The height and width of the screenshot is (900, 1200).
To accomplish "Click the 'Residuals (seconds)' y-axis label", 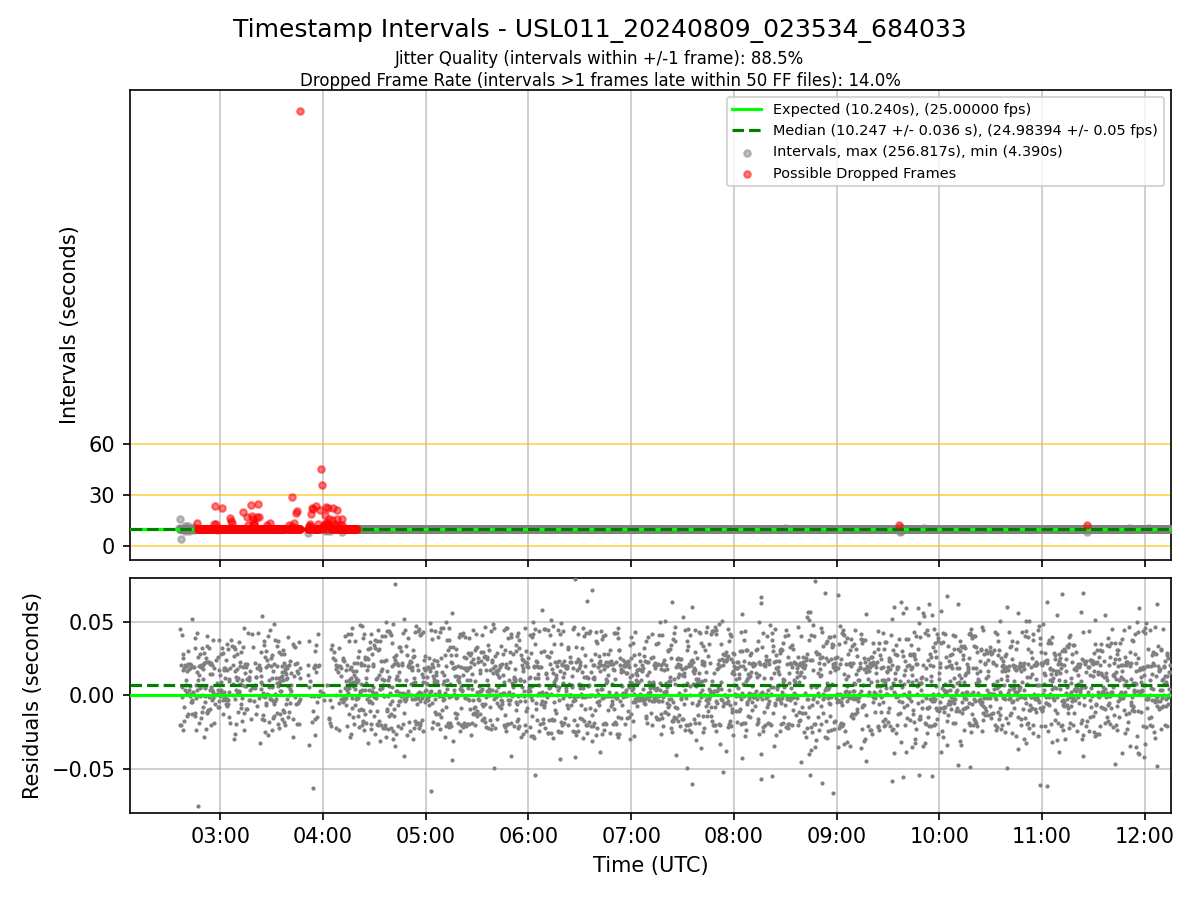I will (32, 696).
